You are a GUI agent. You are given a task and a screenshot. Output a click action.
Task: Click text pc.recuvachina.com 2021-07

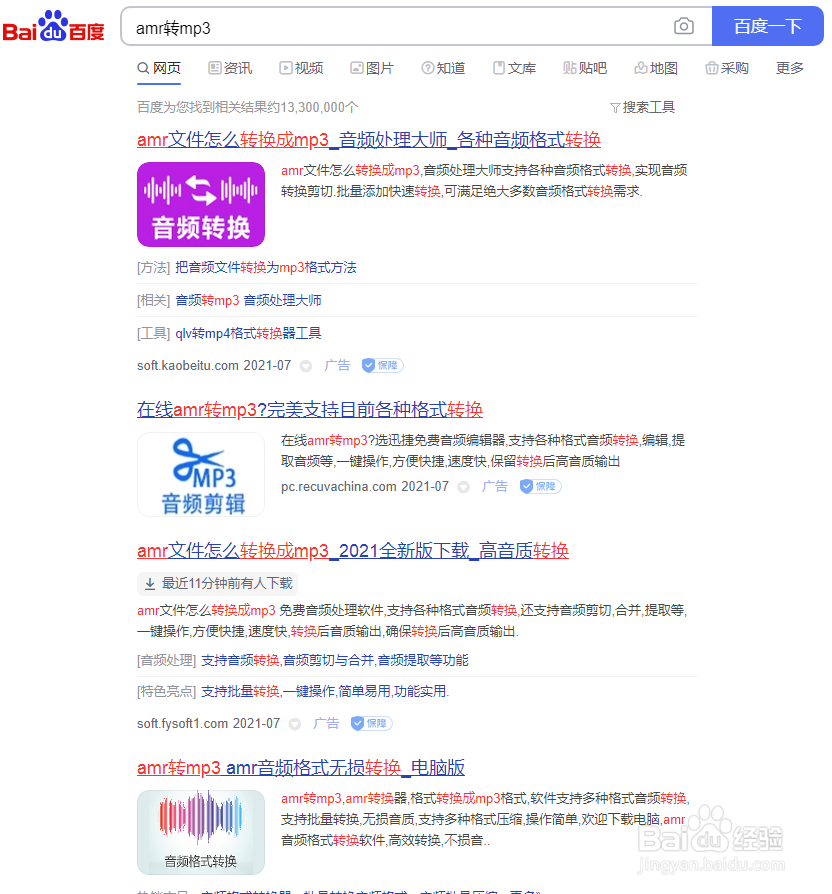[365, 486]
